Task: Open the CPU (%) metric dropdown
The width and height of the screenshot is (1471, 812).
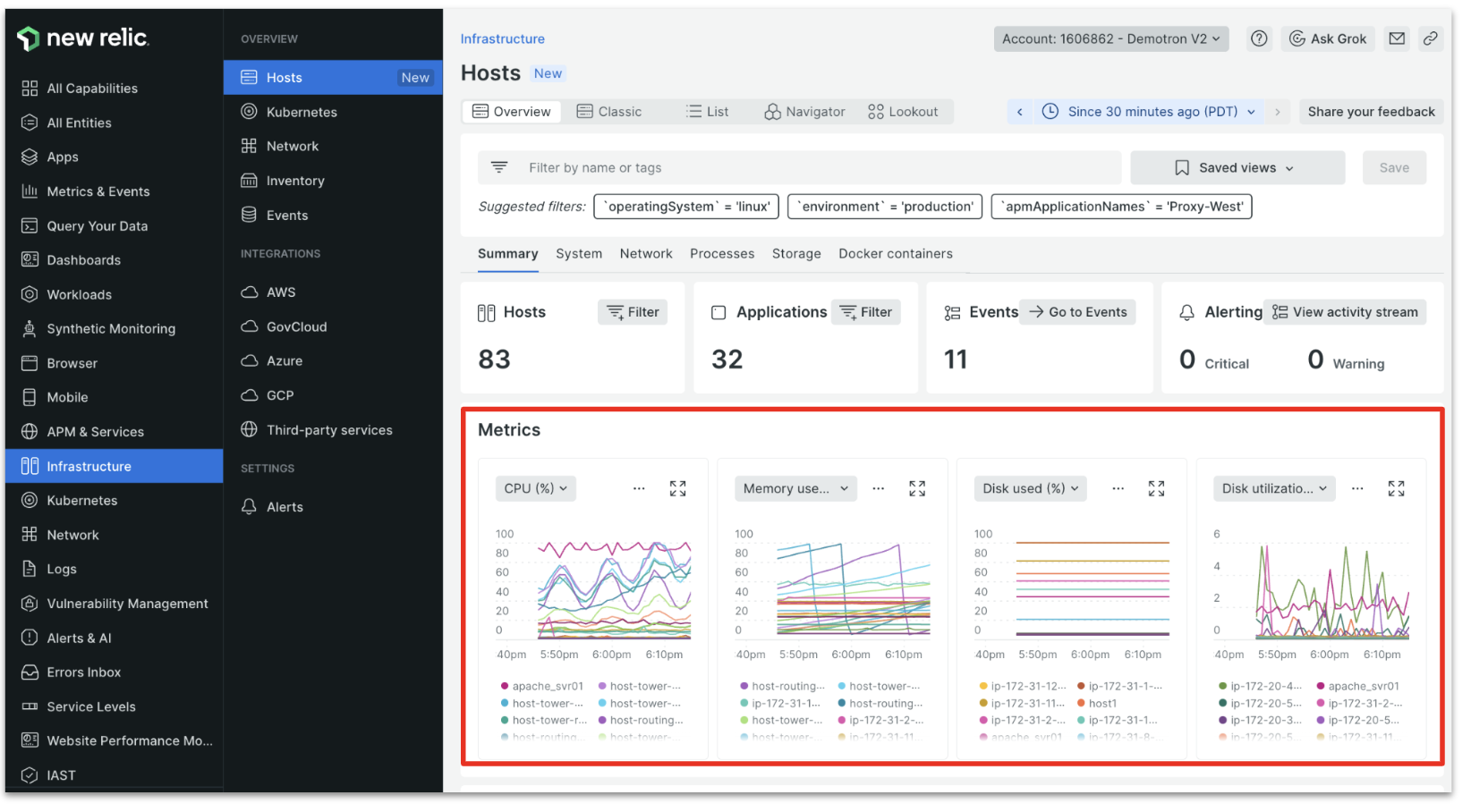Action: (x=535, y=488)
